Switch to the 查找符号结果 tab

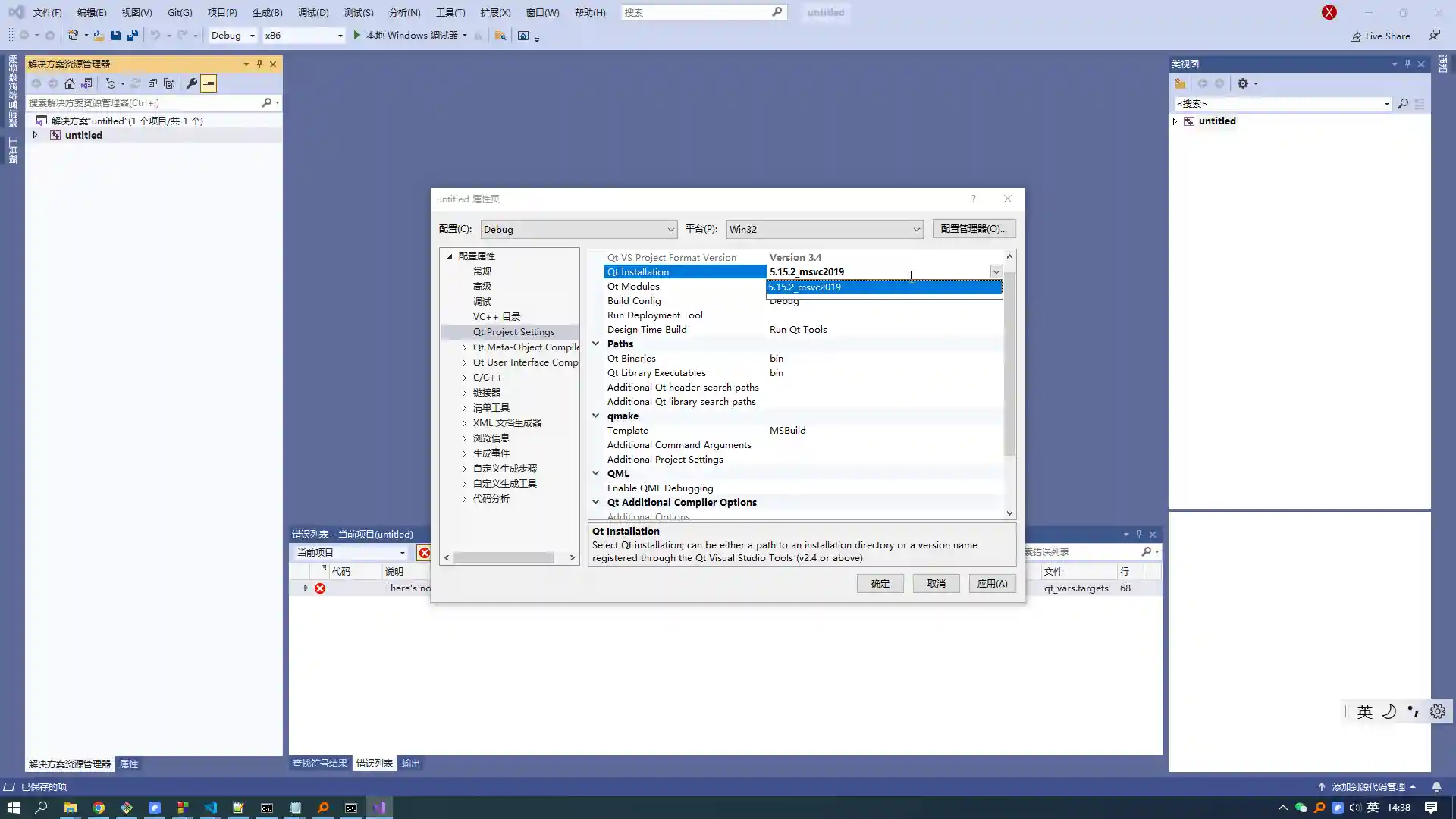(x=320, y=764)
